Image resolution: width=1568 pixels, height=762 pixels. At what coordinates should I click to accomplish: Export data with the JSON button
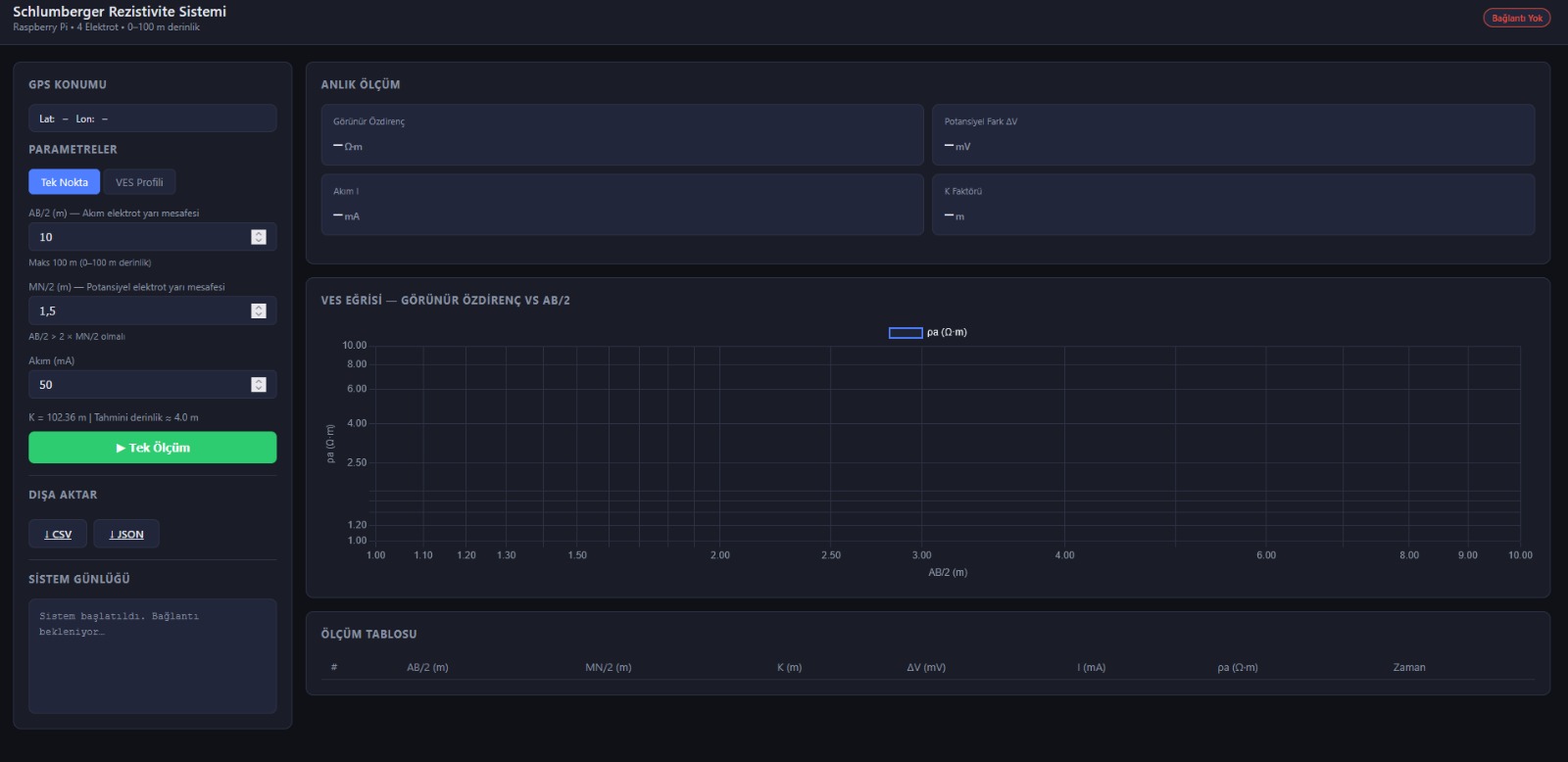tap(126, 534)
